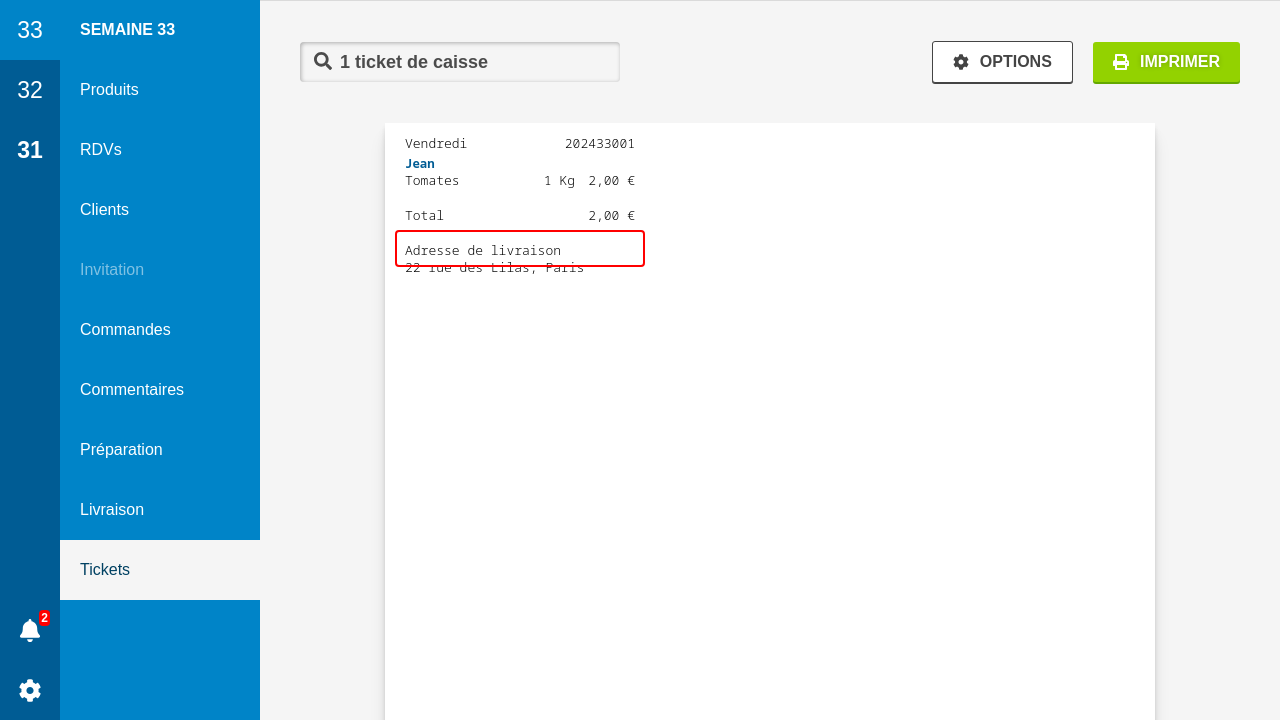Open settings via the bottom-left gear icon
Screen dimensions: 1280x720
click(x=30, y=690)
